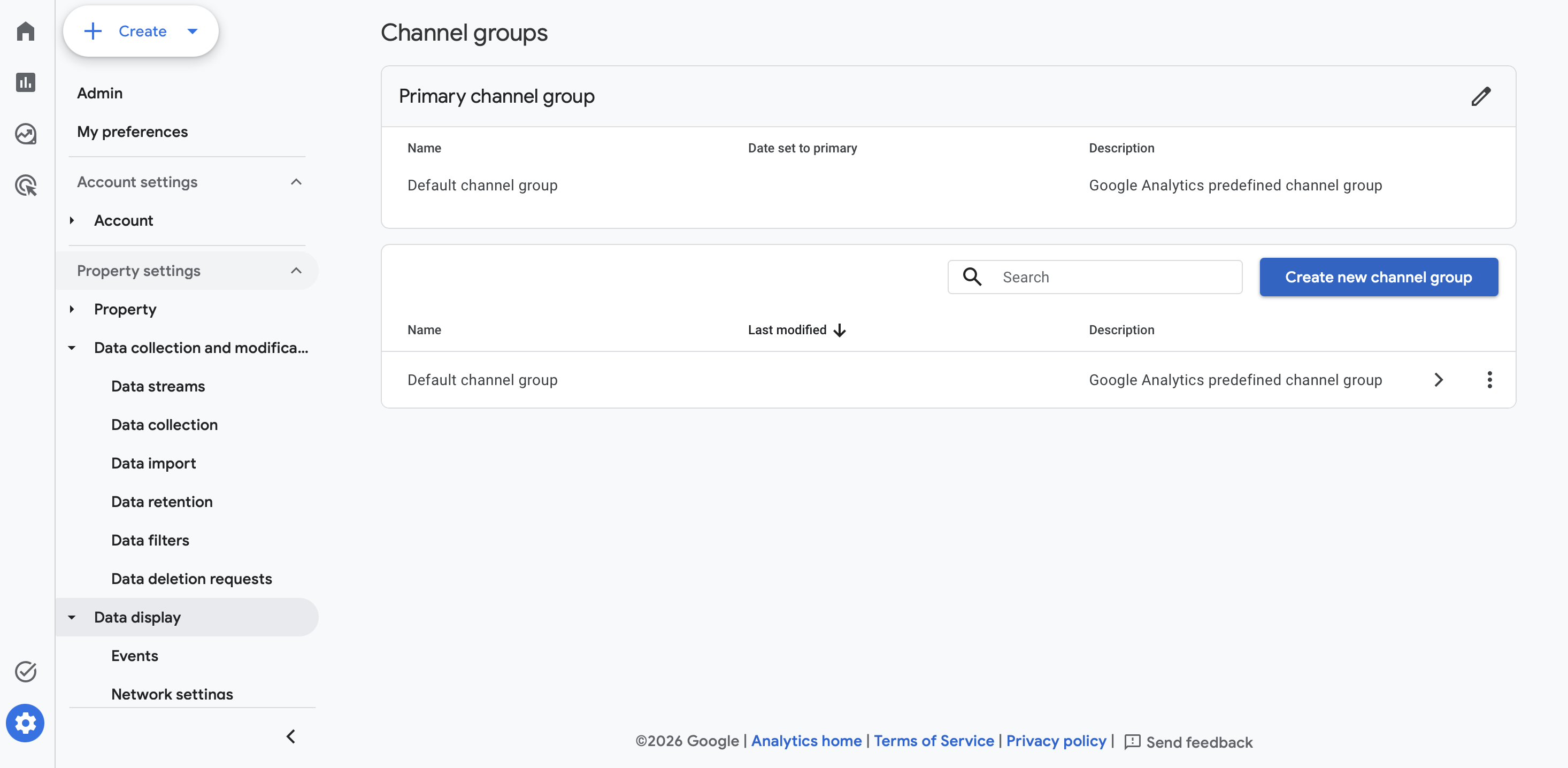Open the Explore icon in left rail
The width and height of the screenshot is (1568, 768).
coord(26,134)
